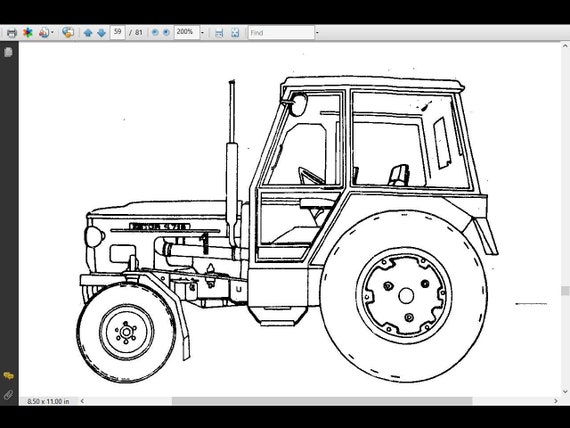Go to the next page with the down arrow
The height and width of the screenshot is (428, 570).
(101, 33)
